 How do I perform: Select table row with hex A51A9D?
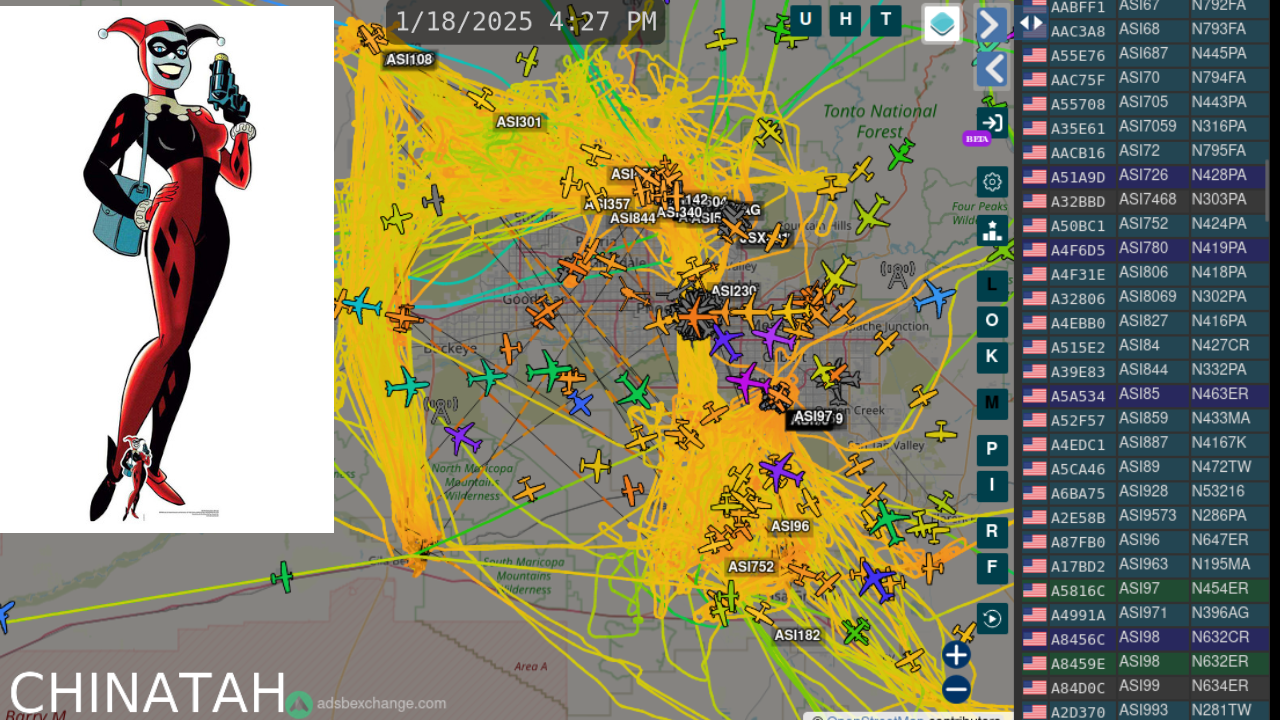(x=1145, y=176)
